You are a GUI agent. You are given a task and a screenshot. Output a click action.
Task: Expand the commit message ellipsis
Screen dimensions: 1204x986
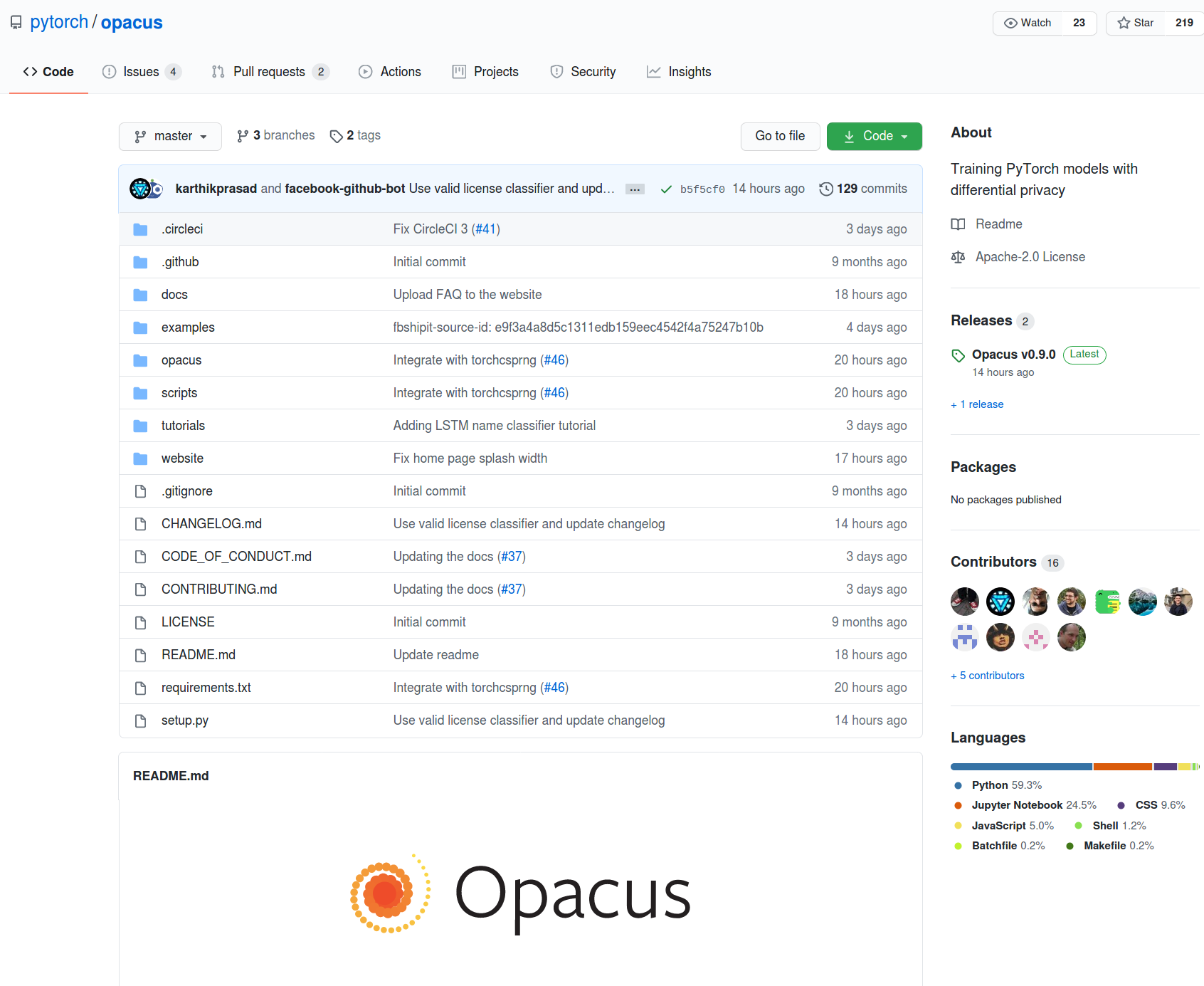tap(635, 189)
